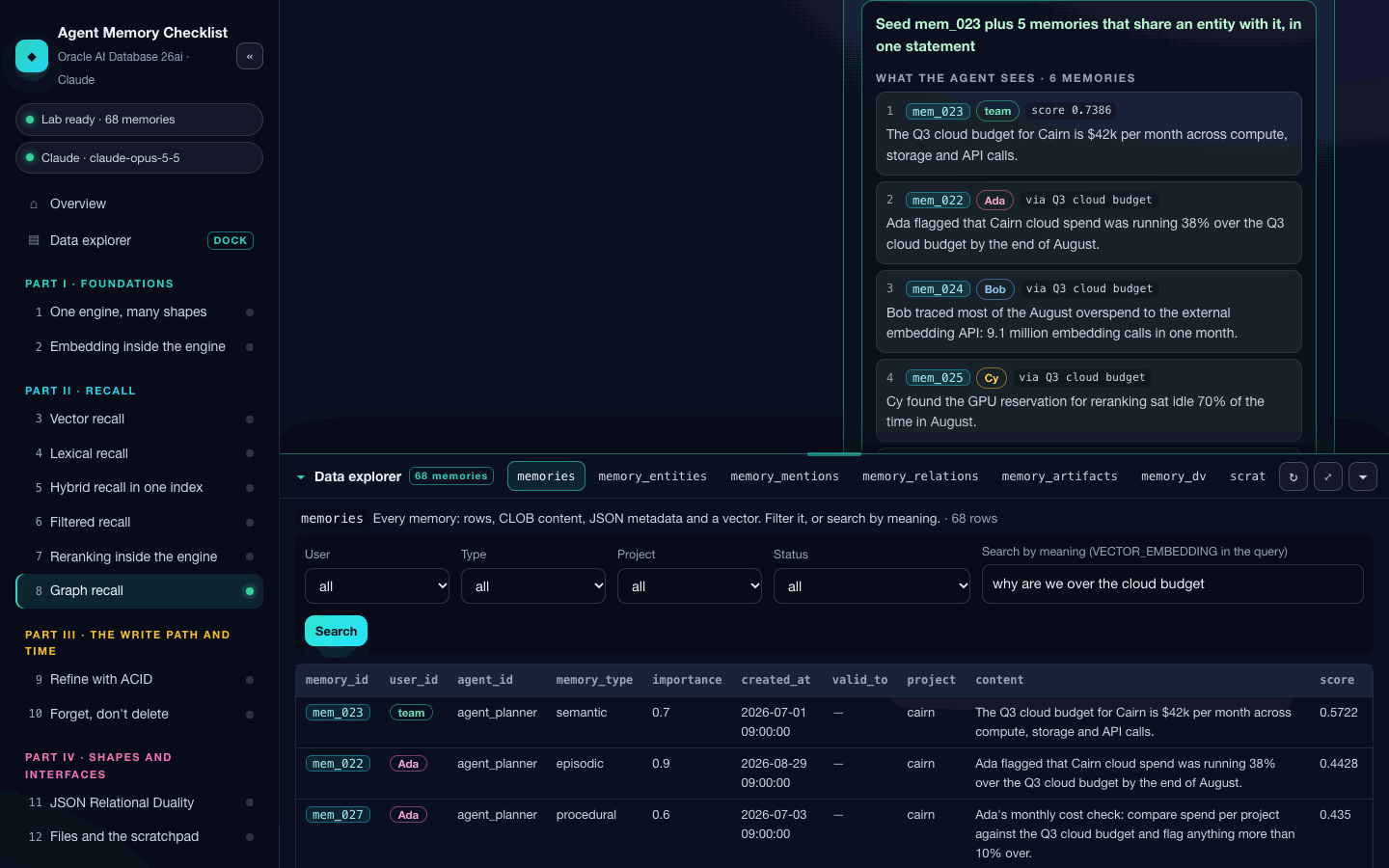The image size is (1389, 868).
Task: Click the Search button
Action: click(336, 631)
